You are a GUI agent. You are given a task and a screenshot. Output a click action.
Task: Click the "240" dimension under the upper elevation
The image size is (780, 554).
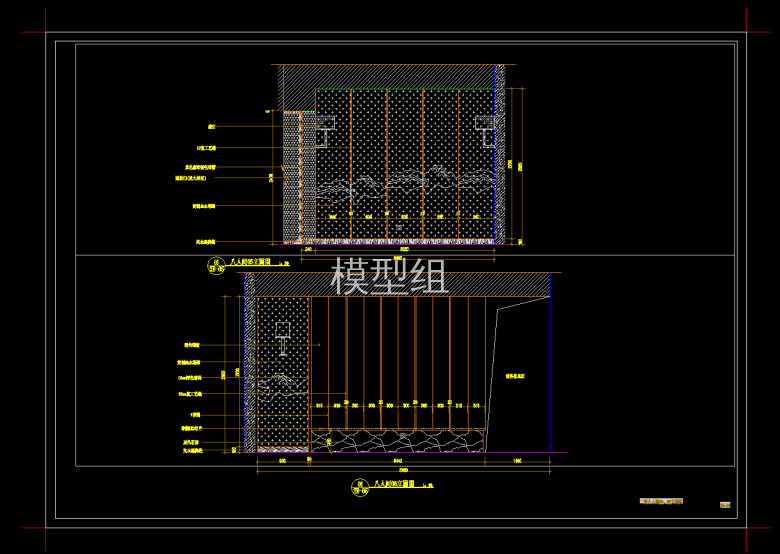click(x=308, y=249)
